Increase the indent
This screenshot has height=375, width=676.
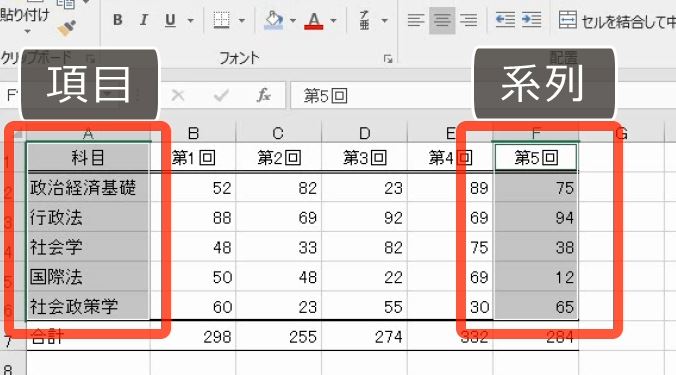[x=531, y=20]
